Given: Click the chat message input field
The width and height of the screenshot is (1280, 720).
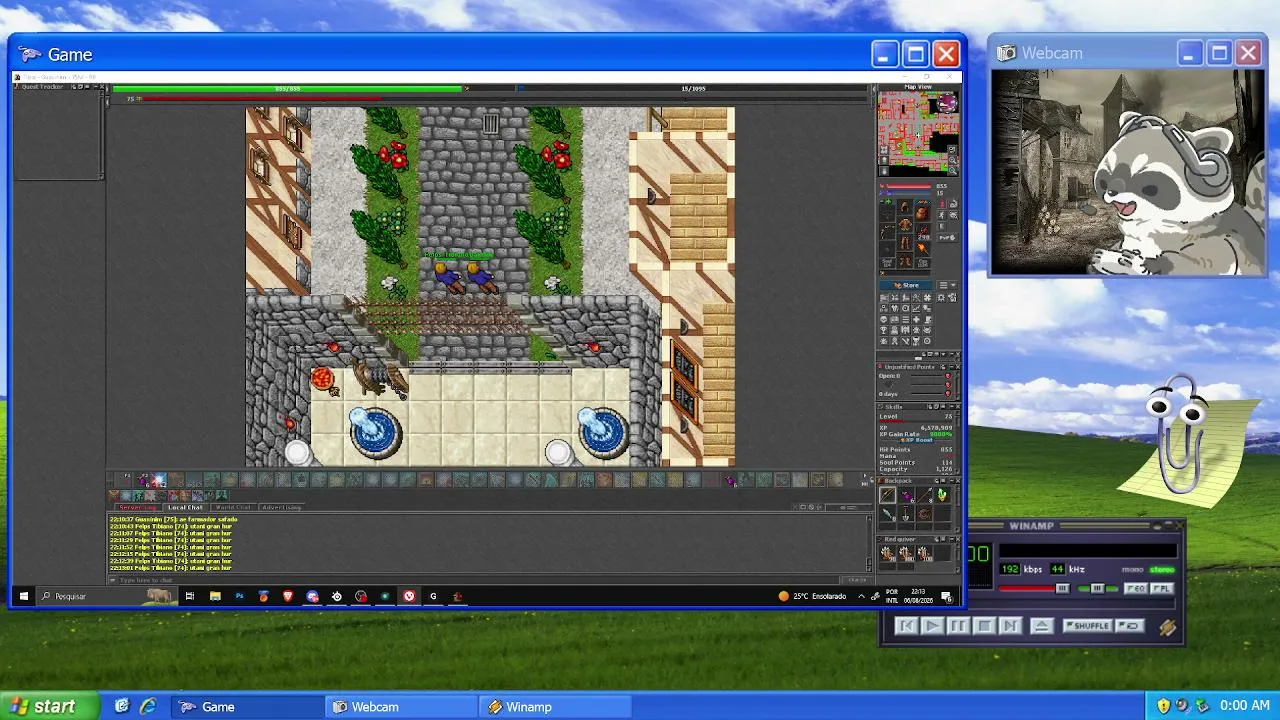Looking at the screenshot, I should tap(478, 580).
